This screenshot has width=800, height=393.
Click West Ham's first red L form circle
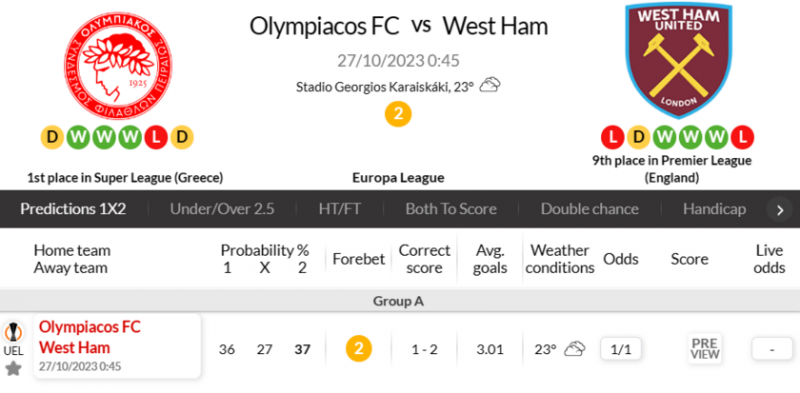click(x=613, y=138)
